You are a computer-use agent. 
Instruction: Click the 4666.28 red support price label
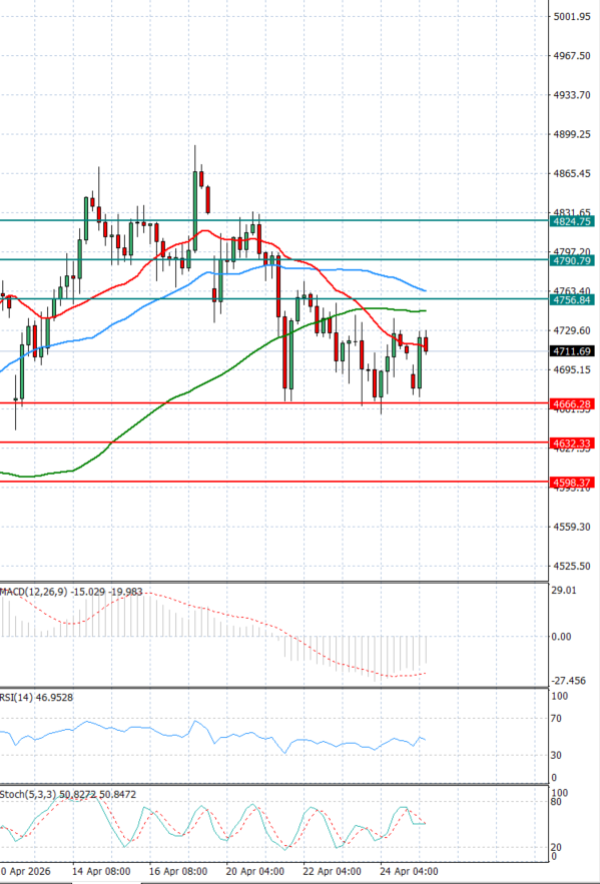572,403
